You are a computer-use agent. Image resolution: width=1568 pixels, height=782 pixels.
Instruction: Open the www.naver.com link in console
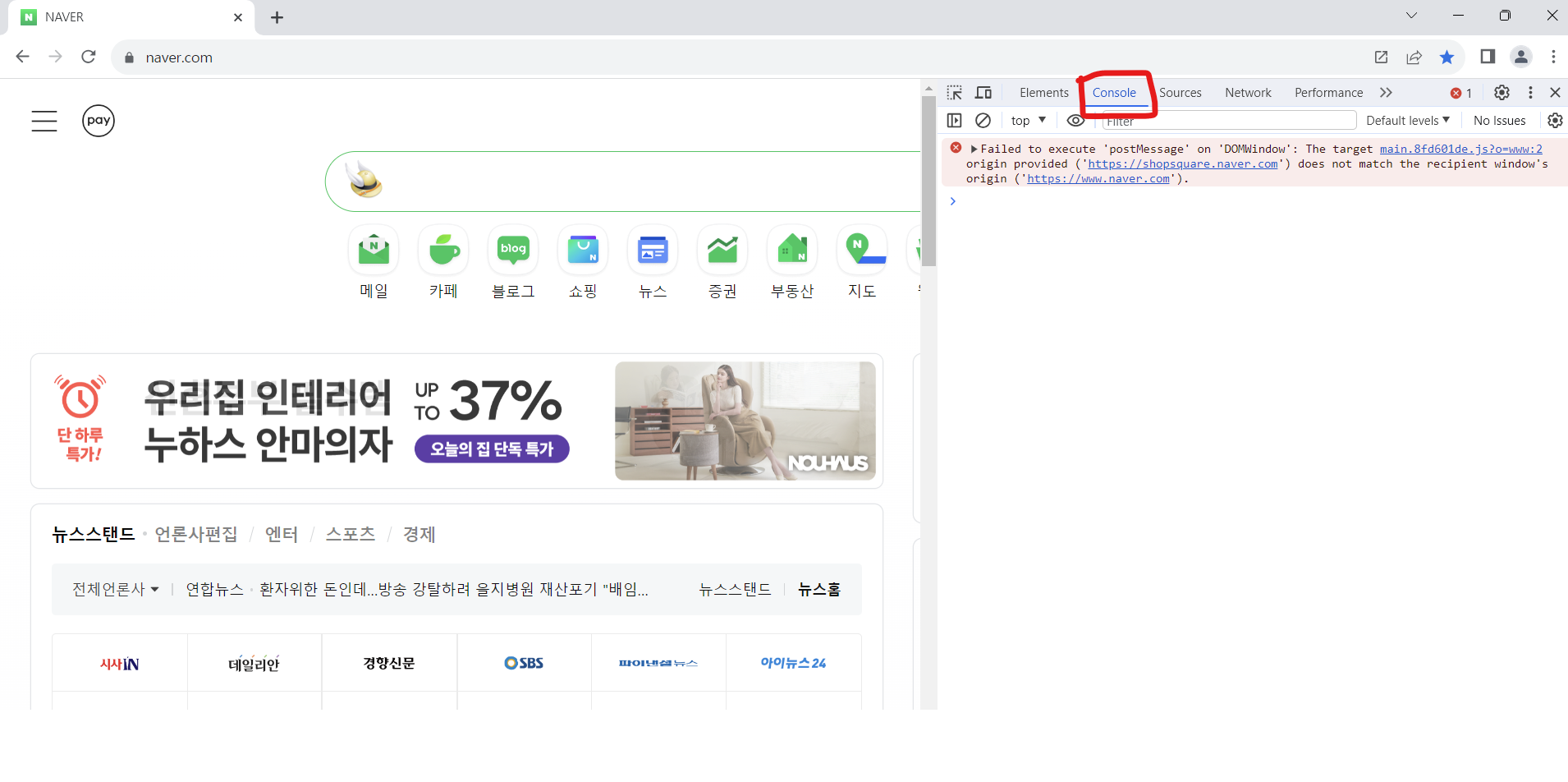pos(1098,178)
